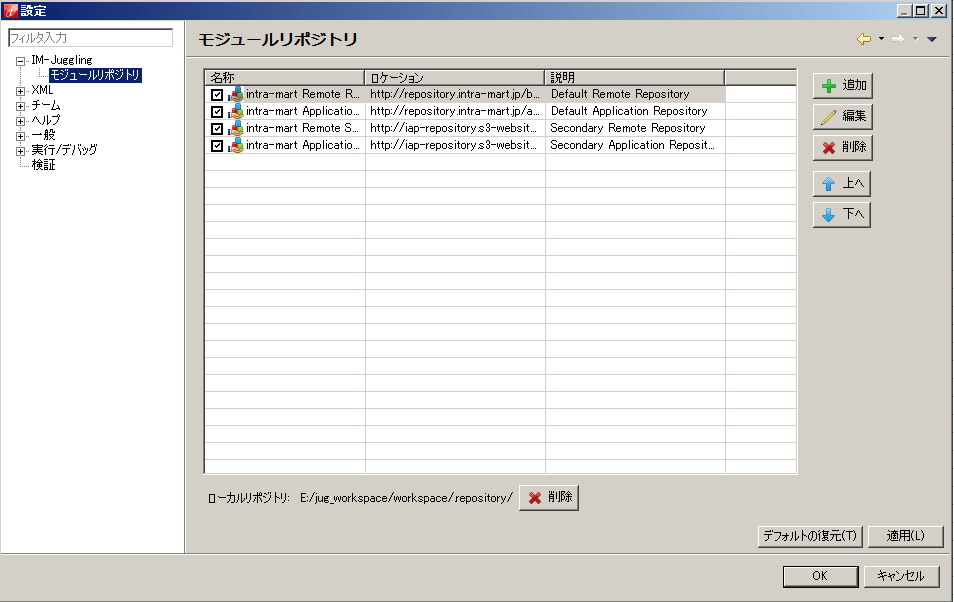Uncheck the intra-mart Remote R... repository checkbox
Viewport: 954px width, 602px height.
217,95
